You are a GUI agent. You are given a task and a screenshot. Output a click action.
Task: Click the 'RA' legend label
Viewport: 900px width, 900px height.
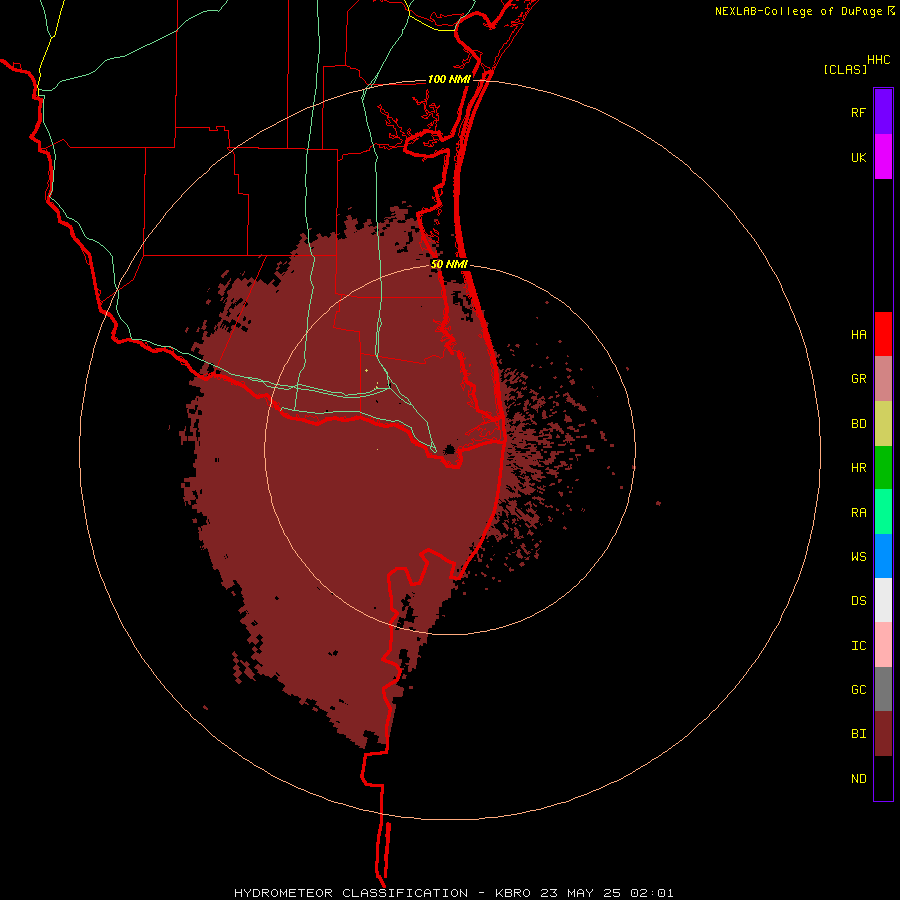[x=858, y=512]
